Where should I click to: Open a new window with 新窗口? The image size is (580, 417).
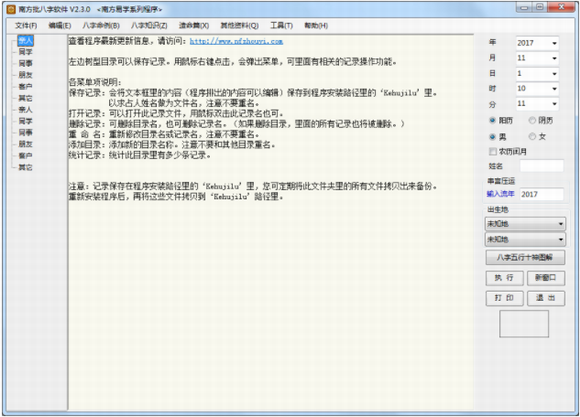point(546,278)
